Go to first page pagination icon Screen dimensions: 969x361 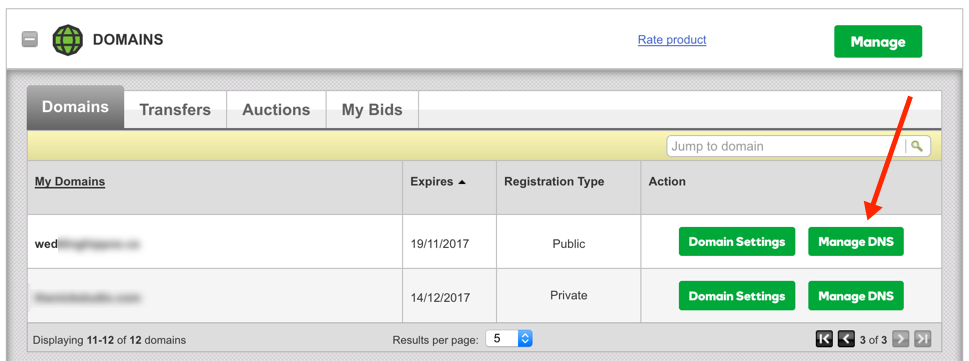(824, 339)
